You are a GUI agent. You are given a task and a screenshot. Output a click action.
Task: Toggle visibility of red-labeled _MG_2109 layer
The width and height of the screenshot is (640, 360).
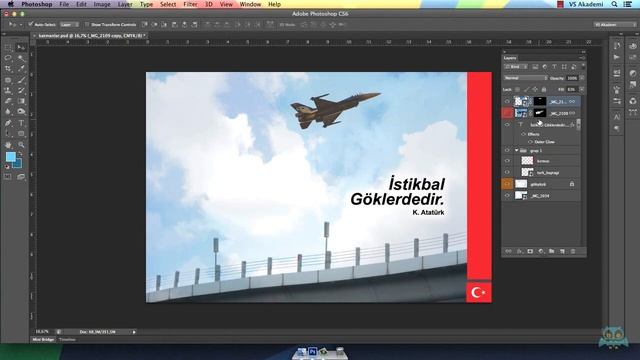507,113
